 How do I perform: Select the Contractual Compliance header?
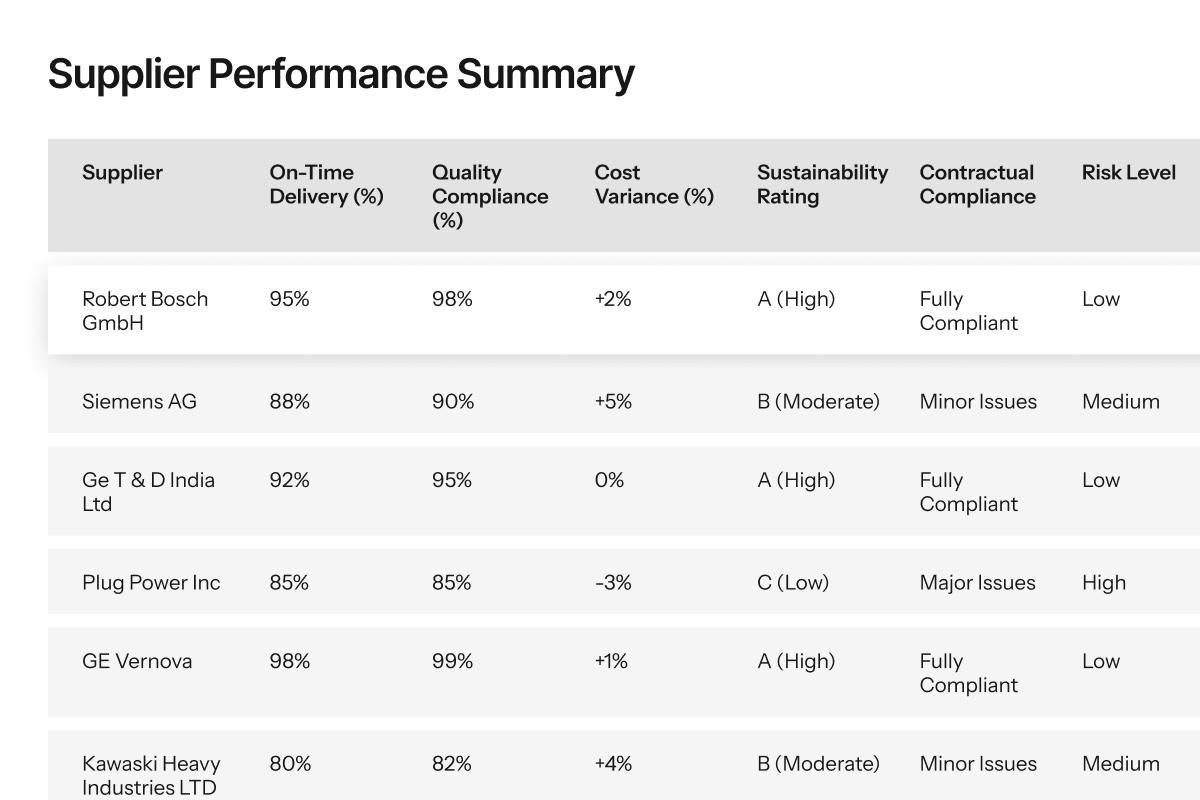pos(977,185)
